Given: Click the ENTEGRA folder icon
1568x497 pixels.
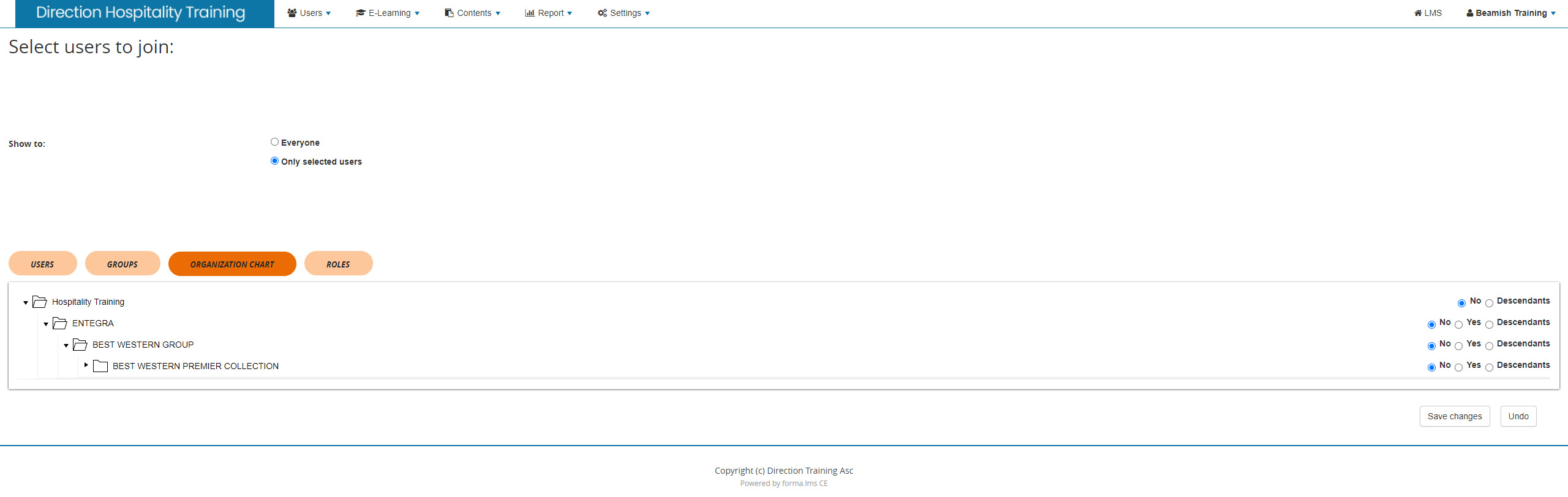Looking at the screenshot, I should pos(60,323).
